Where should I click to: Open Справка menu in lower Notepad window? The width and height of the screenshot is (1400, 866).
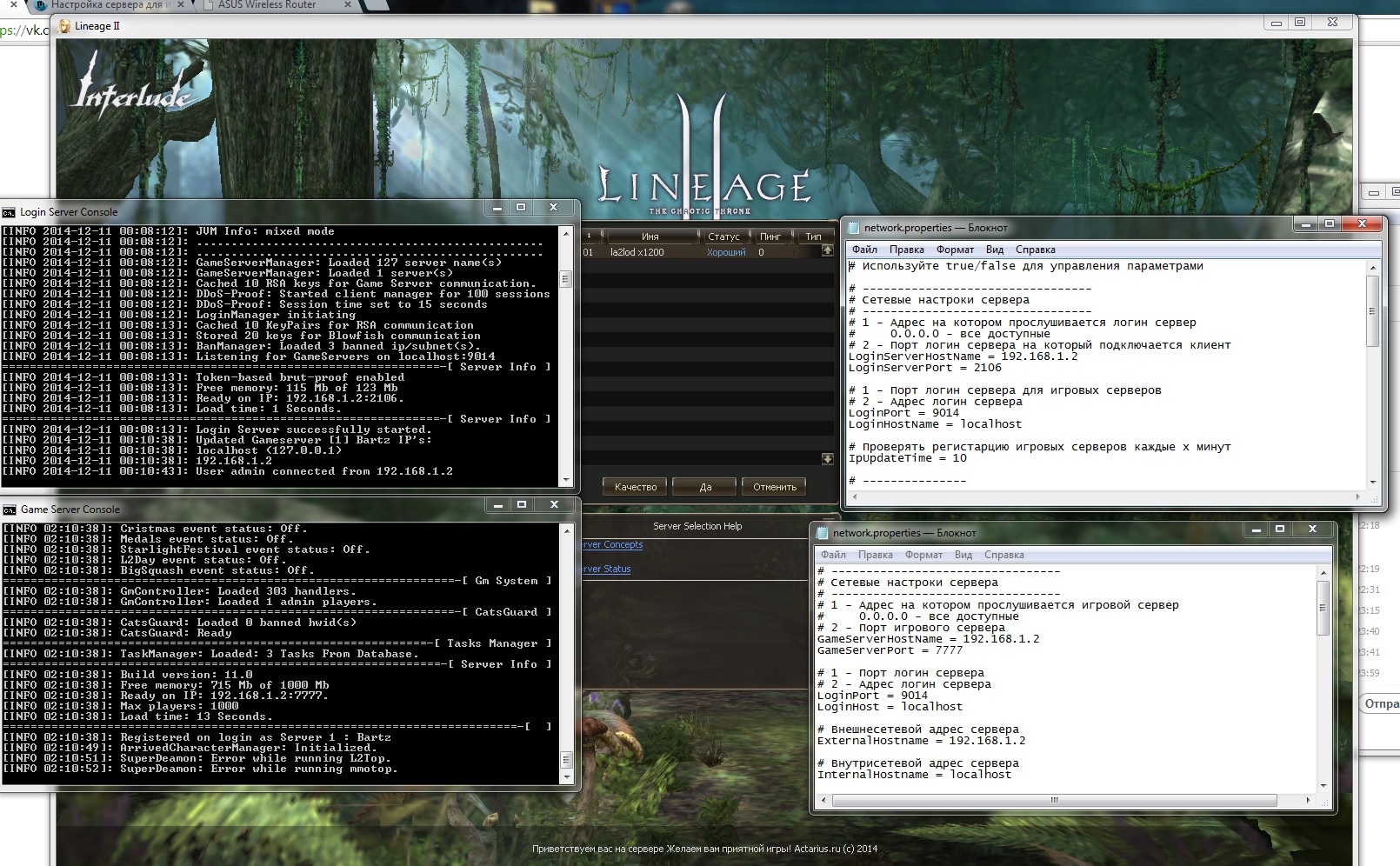point(1003,555)
